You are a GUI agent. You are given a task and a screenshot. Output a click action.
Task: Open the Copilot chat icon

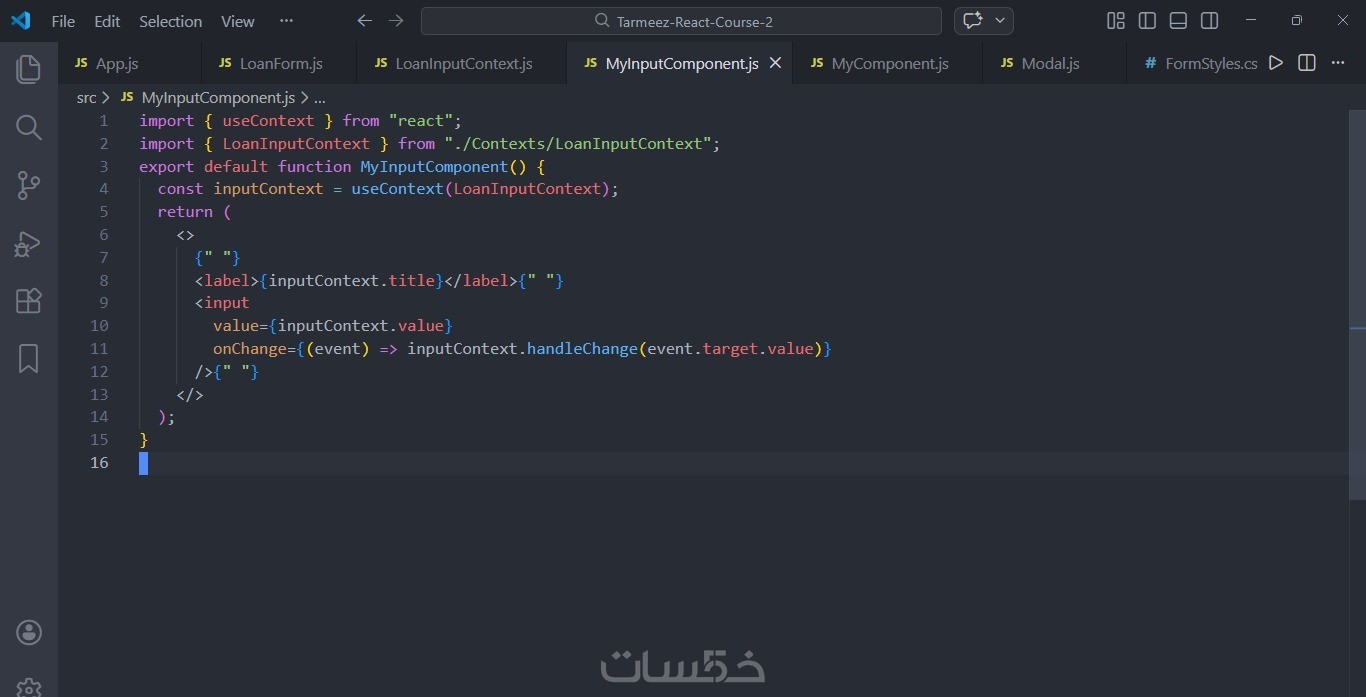click(972, 21)
